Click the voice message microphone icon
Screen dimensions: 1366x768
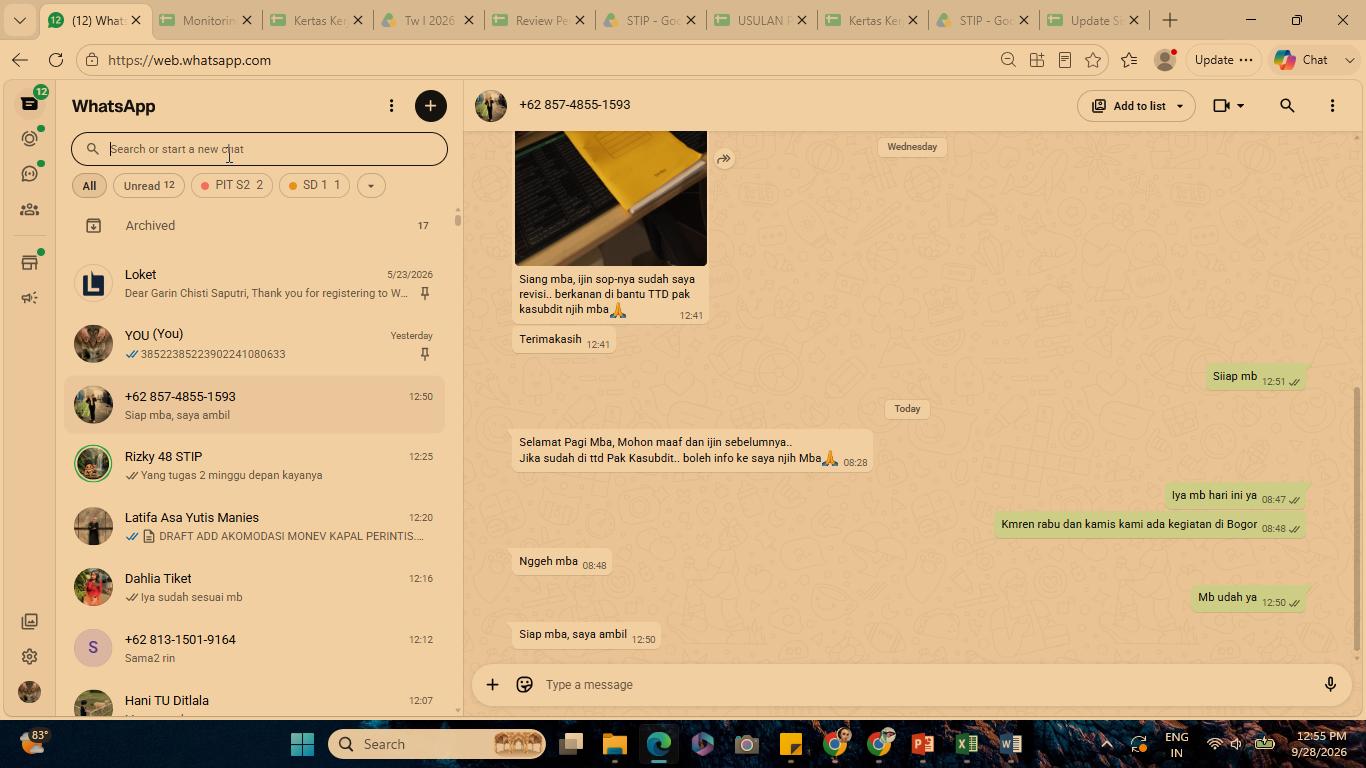pyautogui.click(x=1330, y=685)
